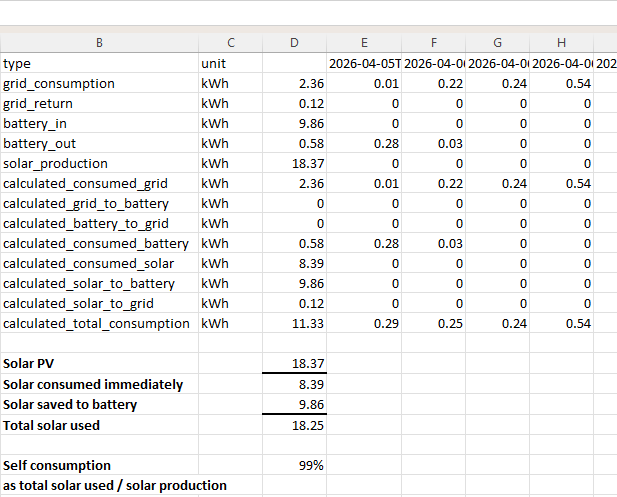Click the 2026-04-05T date cell in column E

point(364,63)
